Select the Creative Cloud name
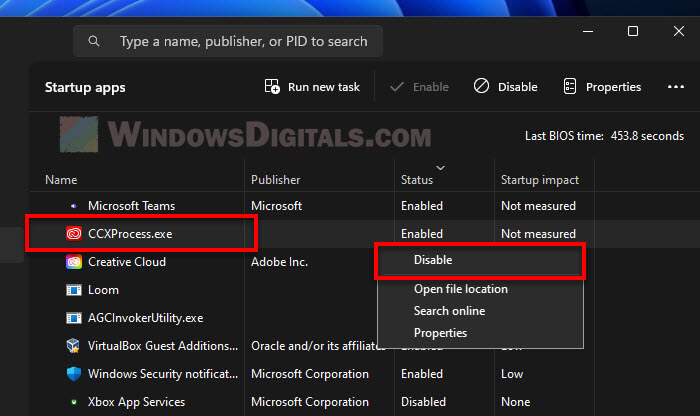 (127, 262)
